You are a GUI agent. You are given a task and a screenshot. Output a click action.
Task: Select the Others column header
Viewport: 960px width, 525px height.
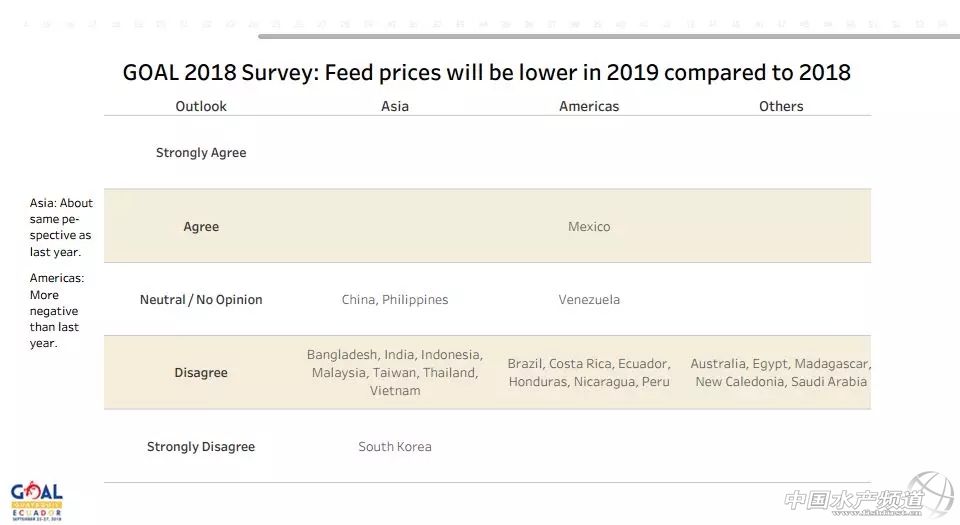[x=781, y=106]
